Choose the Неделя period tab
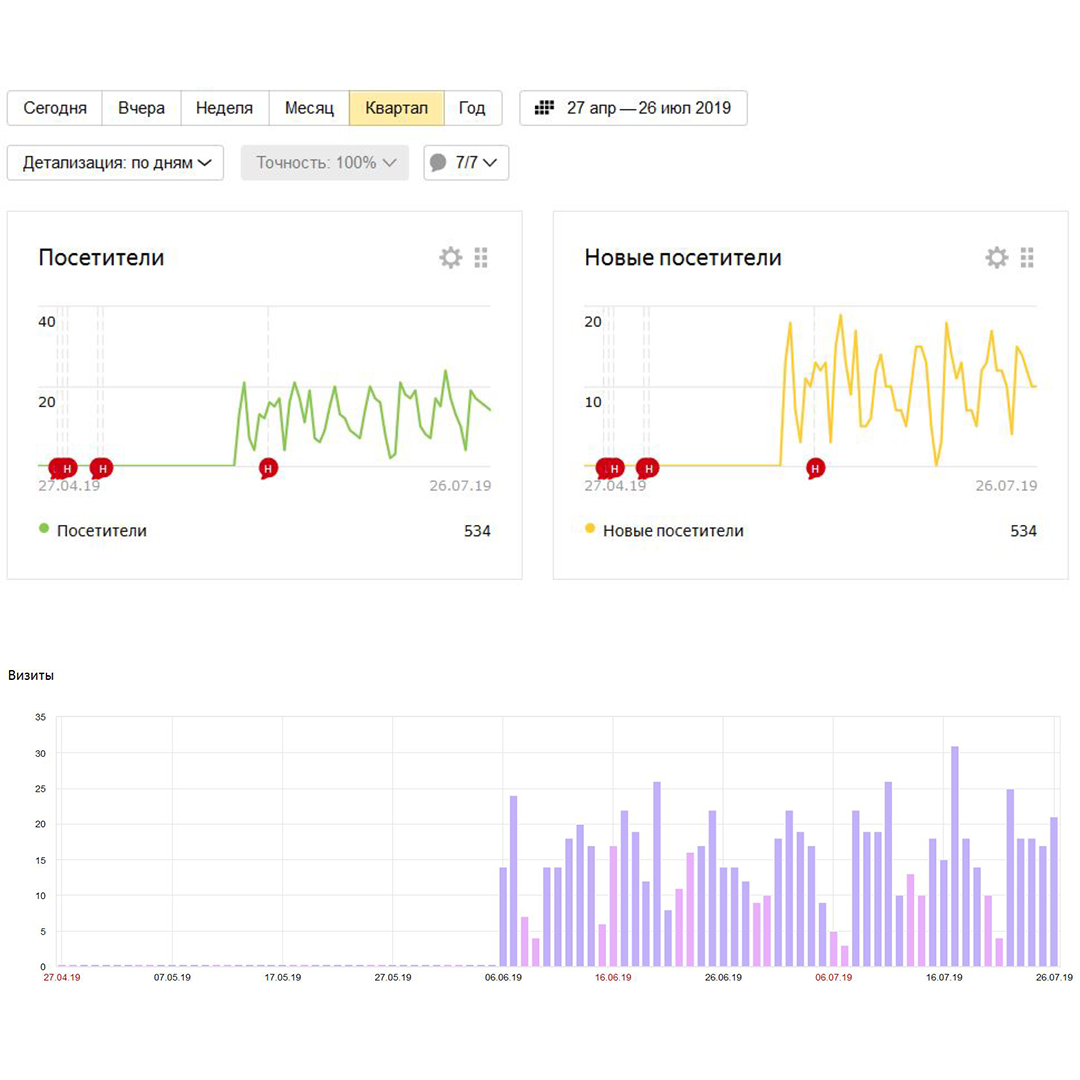Image resolution: width=1080 pixels, height=1080 pixels. [x=225, y=108]
